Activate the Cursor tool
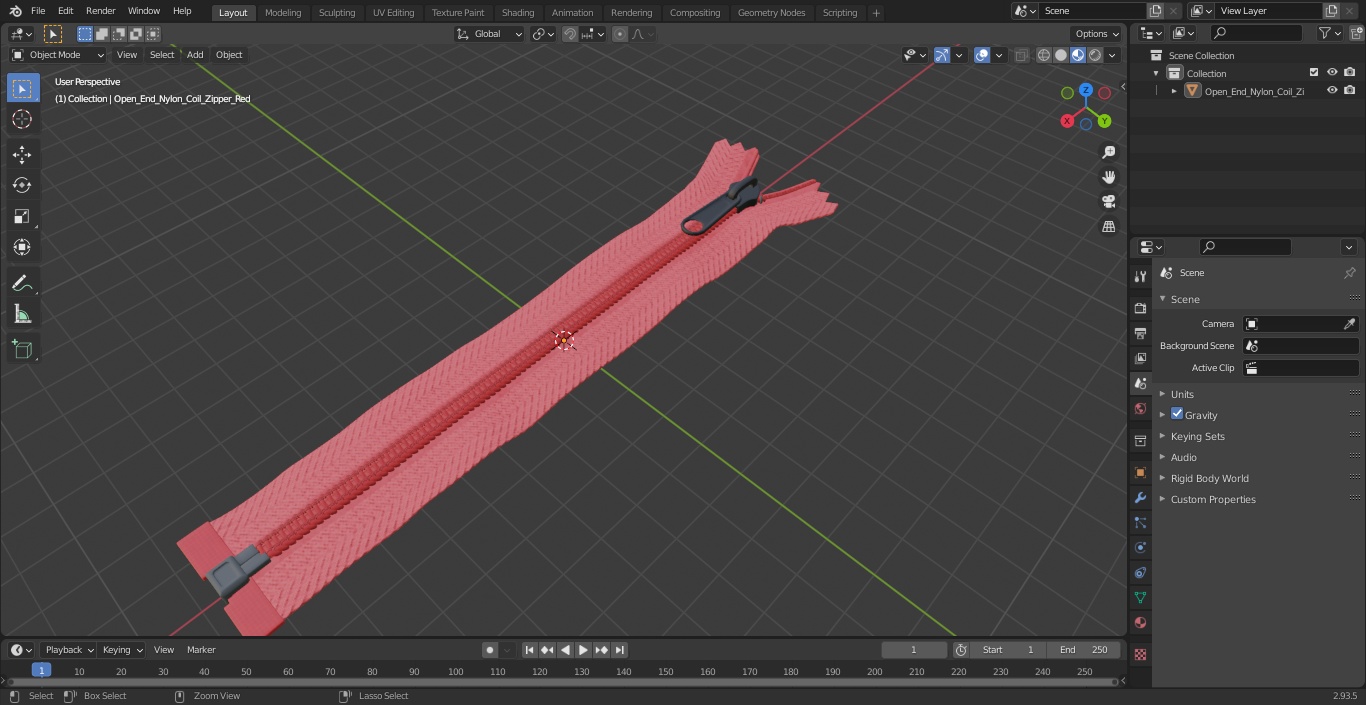Image resolution: width=1366 pixels, height=705 pixels. click(x=22, y=119)
